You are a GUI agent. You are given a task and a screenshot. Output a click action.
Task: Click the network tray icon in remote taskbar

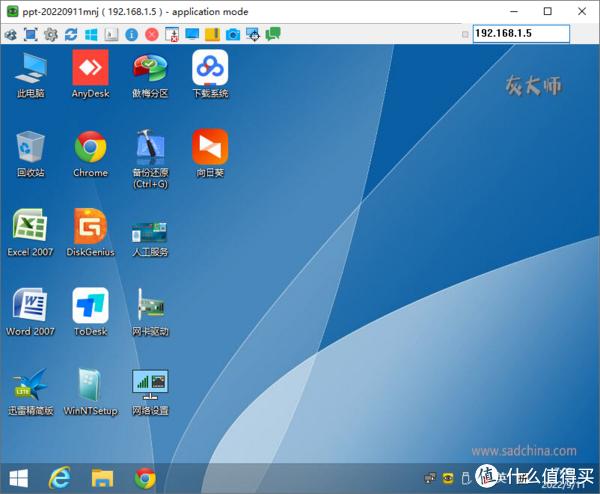tap(430, 478)
